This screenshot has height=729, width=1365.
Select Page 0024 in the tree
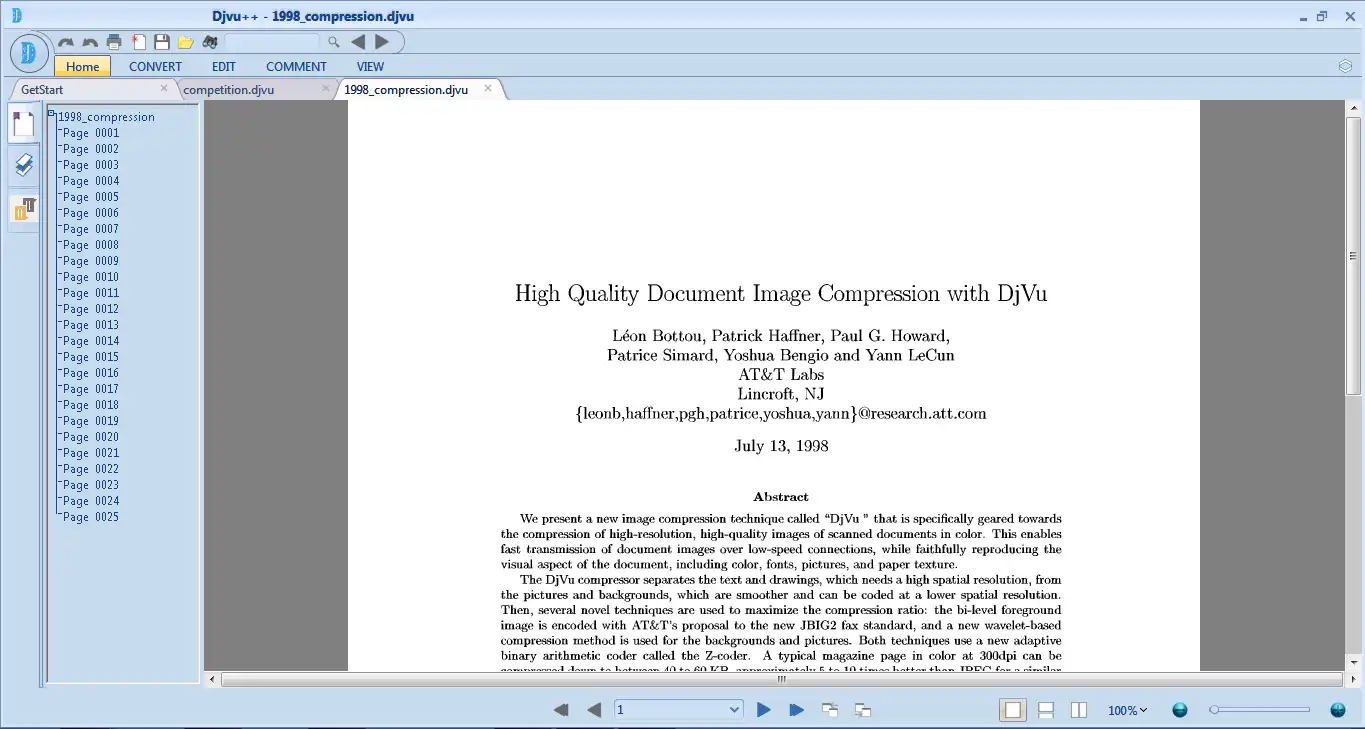91,501
